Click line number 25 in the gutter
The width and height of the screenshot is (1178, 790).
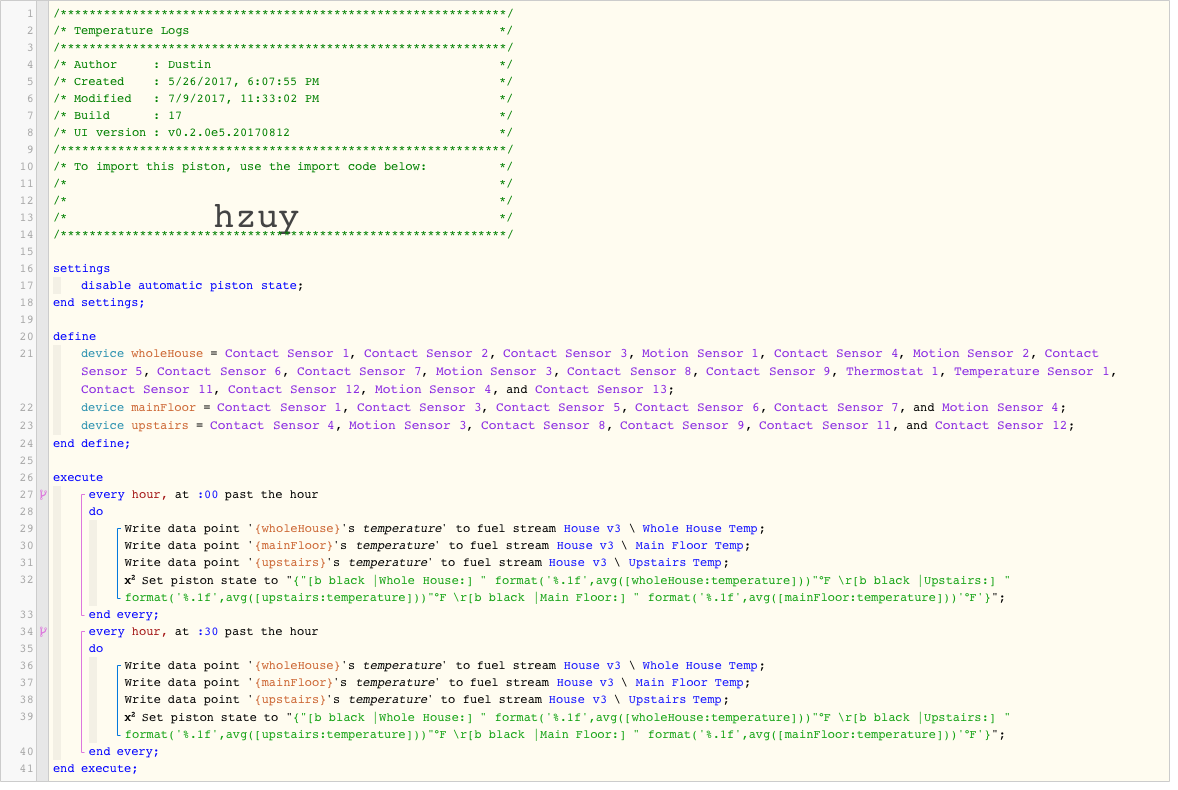pyautogui.click(x=26, y=460)
